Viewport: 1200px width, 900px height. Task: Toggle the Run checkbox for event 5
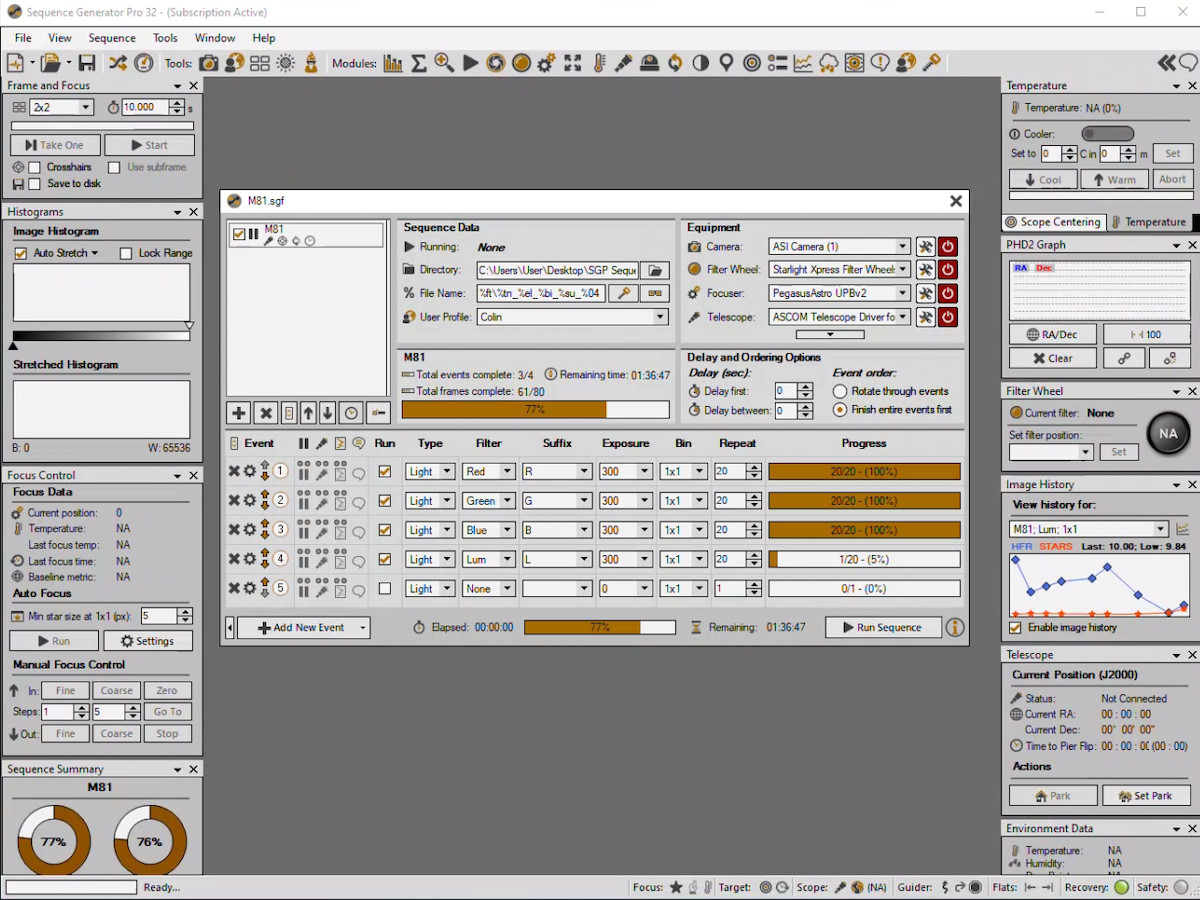(385, 589)
